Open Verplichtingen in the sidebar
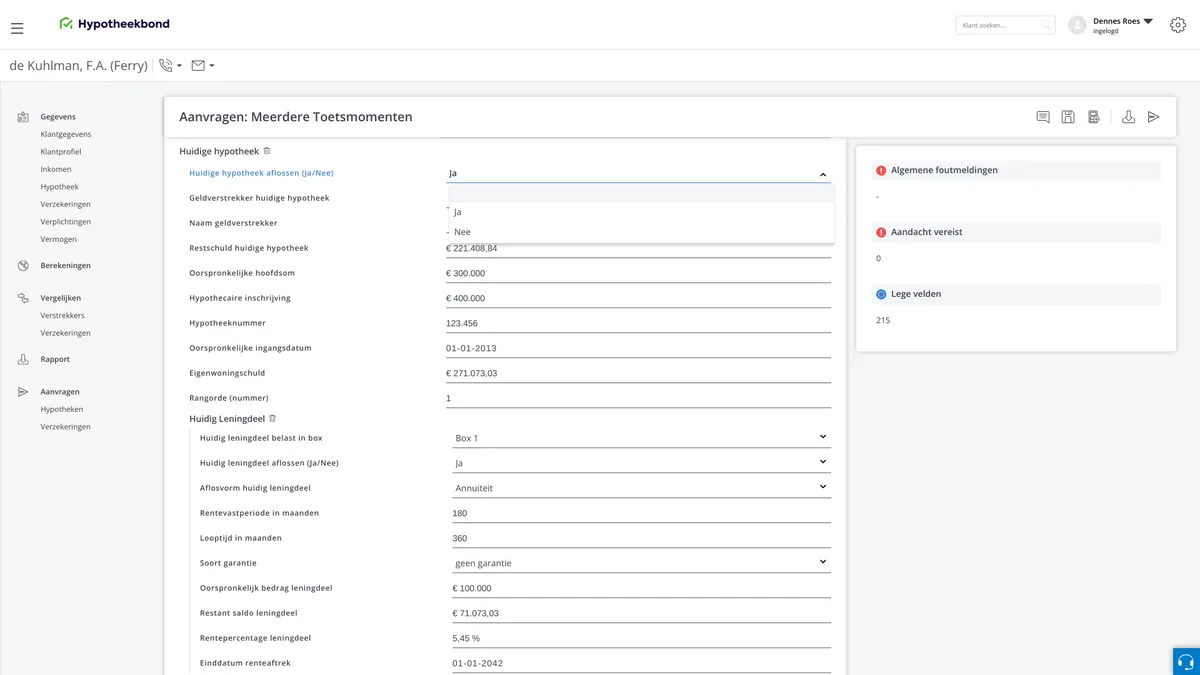The width and height of the screenshot is (1200, 675). pyautogui.click(x=66, y=222)
